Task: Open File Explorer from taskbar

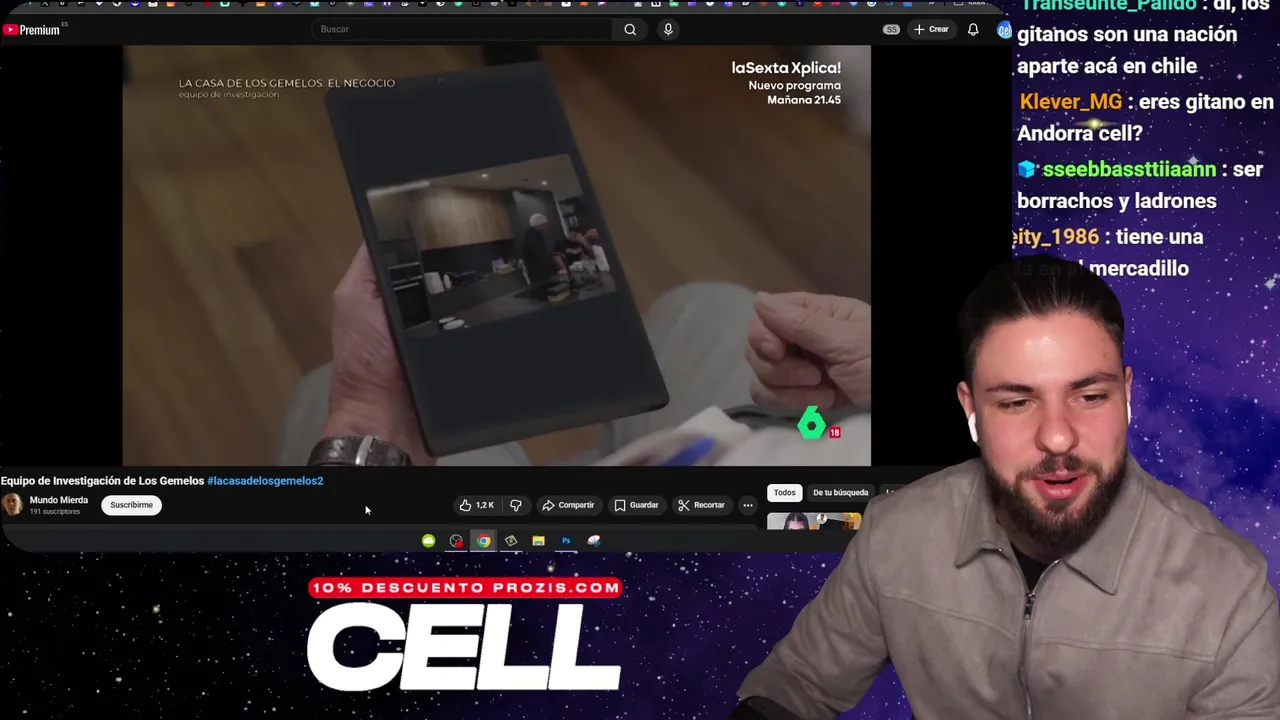Action: 538,541
